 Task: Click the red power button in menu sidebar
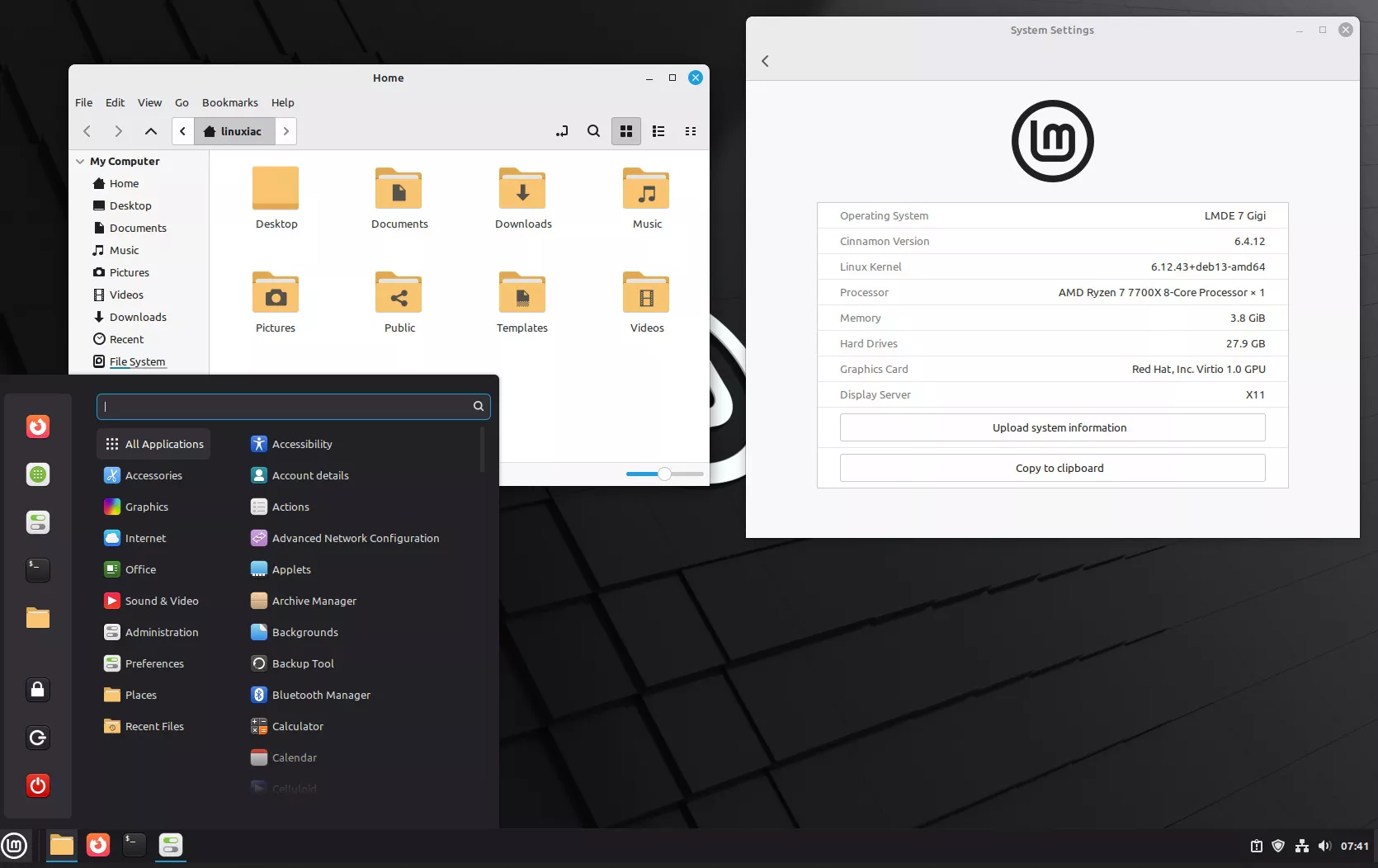tap(38, 785)
